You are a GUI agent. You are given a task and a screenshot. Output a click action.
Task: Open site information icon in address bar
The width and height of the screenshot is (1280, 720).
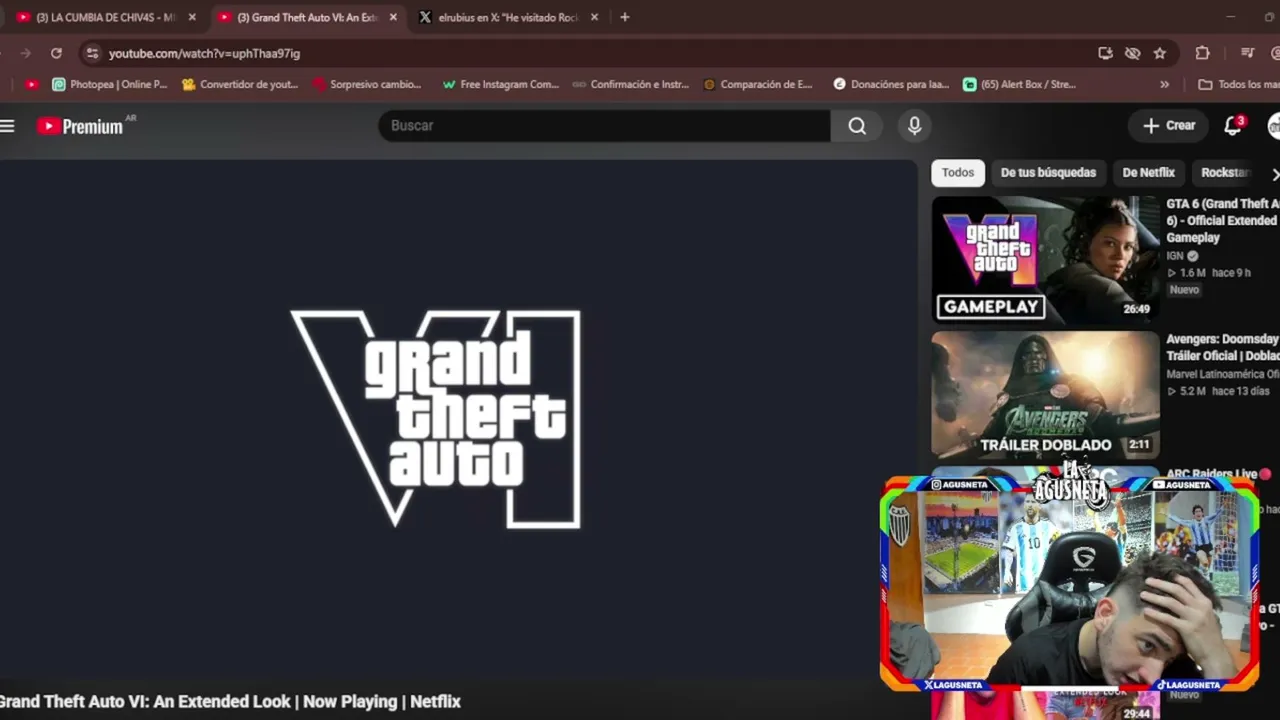(92, 53)
